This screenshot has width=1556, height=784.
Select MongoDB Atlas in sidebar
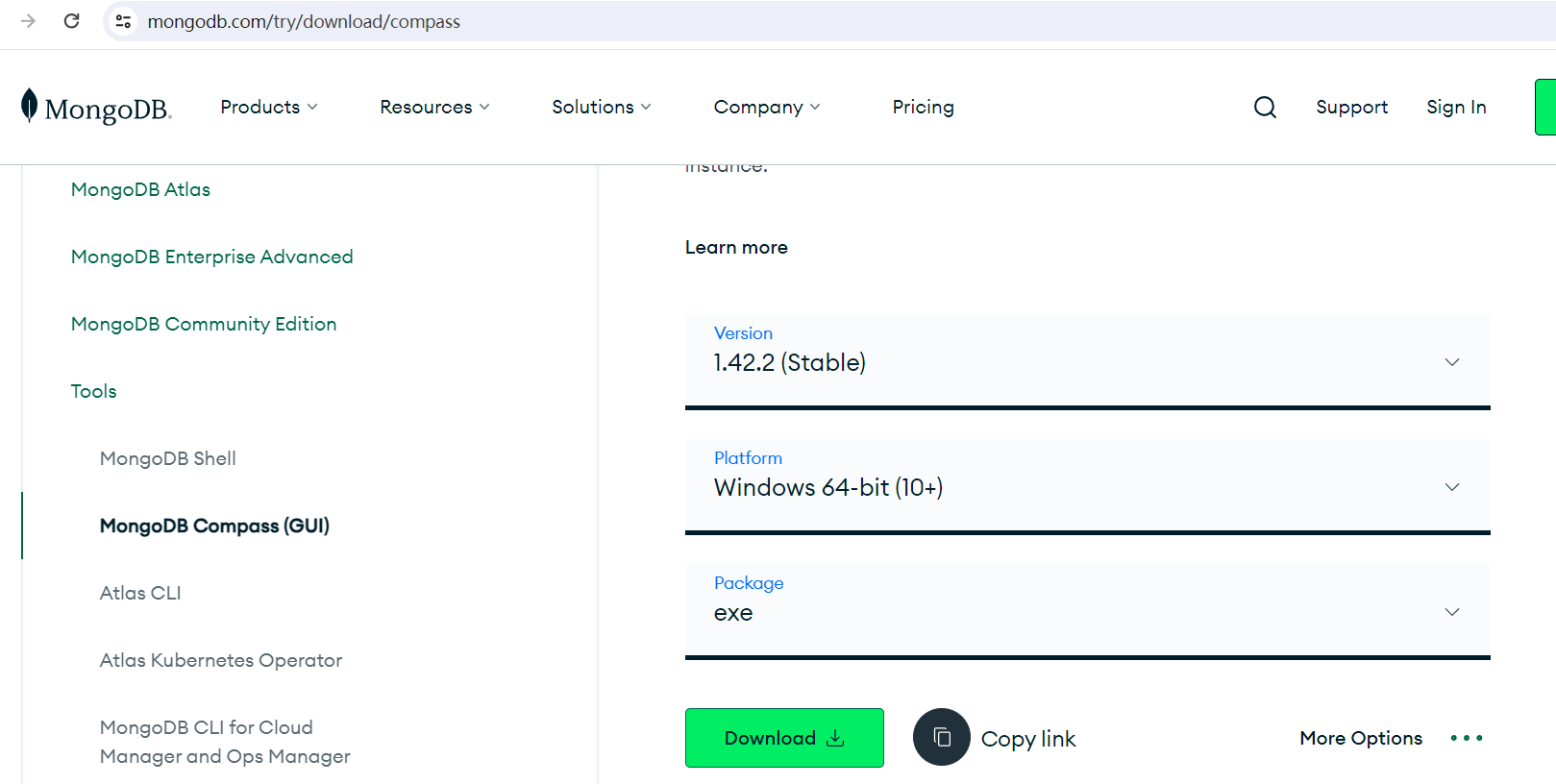(140, 189)
